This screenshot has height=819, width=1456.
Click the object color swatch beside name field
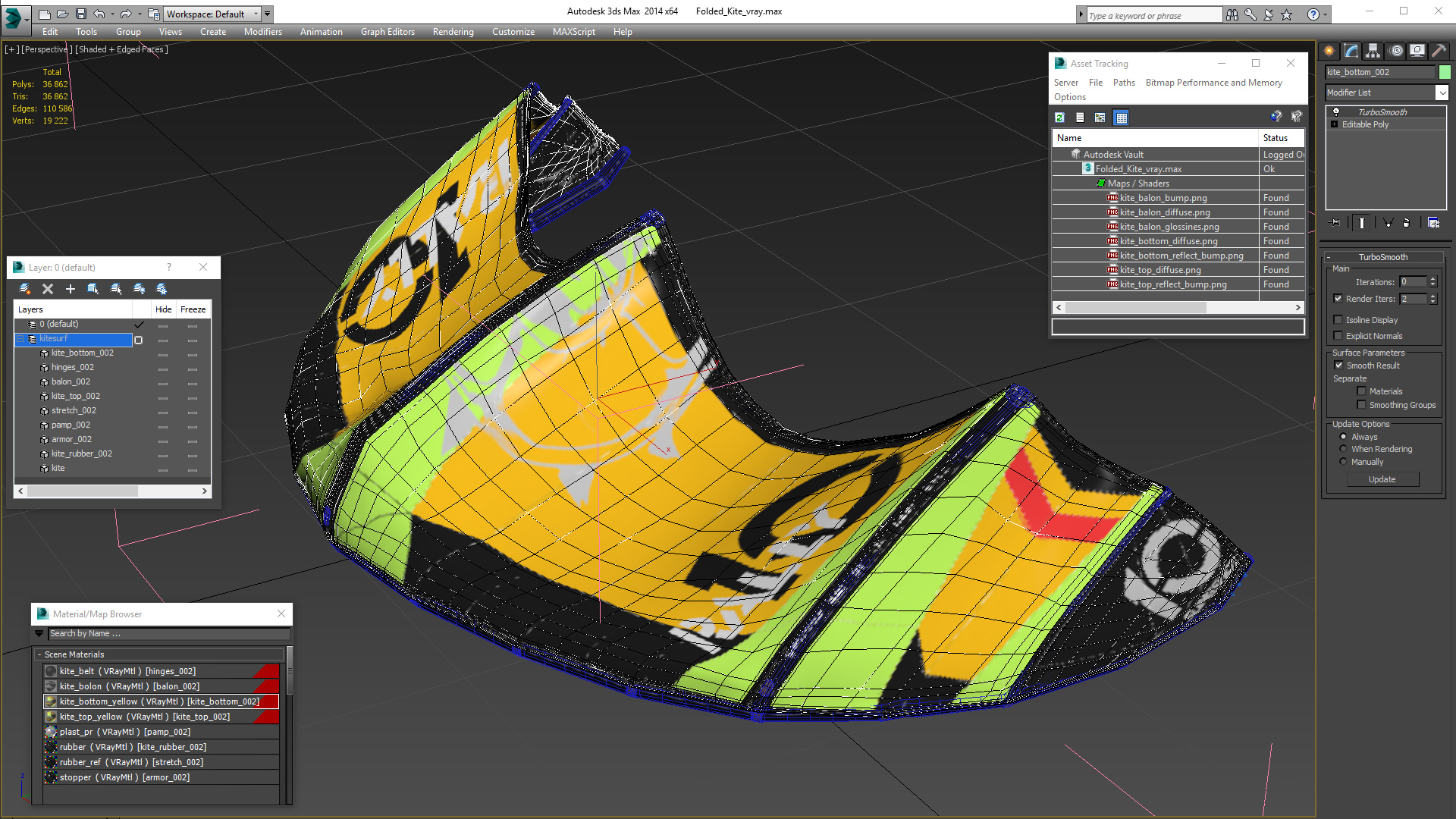coord(1445,72)
